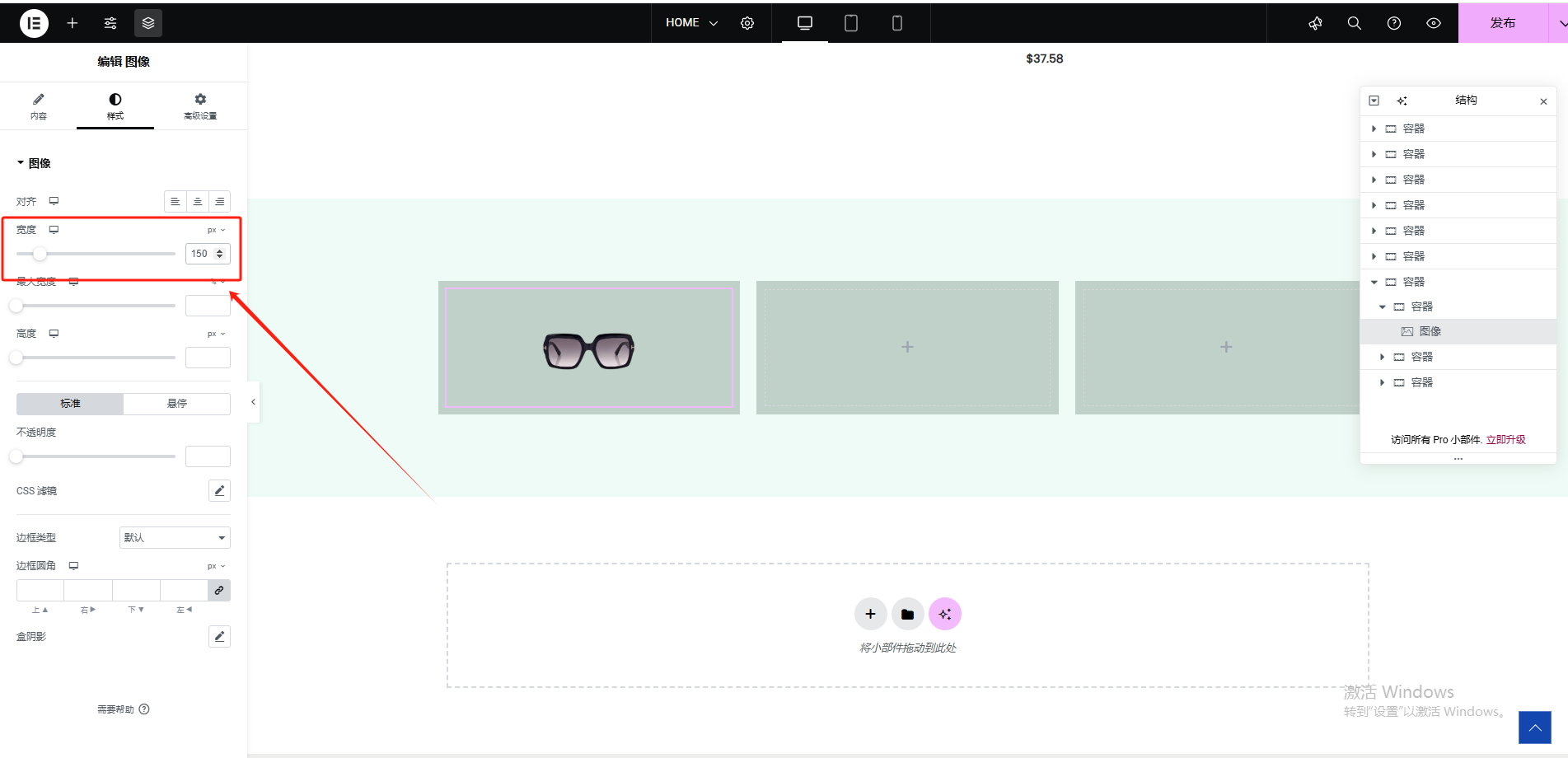Click the 发布 publish button
Viewport: 1568px width, 758px height.
pyautogui.click(x=1502, y=23)
